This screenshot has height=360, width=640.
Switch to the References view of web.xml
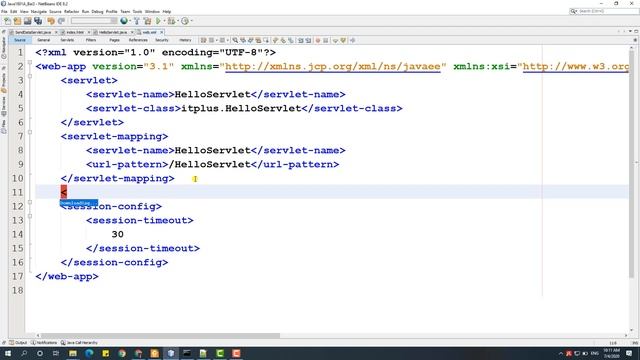[x=138, y=40]
